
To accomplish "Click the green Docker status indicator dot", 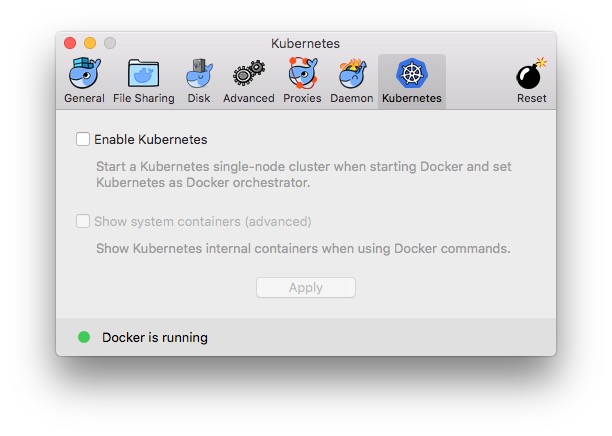I will (84, 337).
